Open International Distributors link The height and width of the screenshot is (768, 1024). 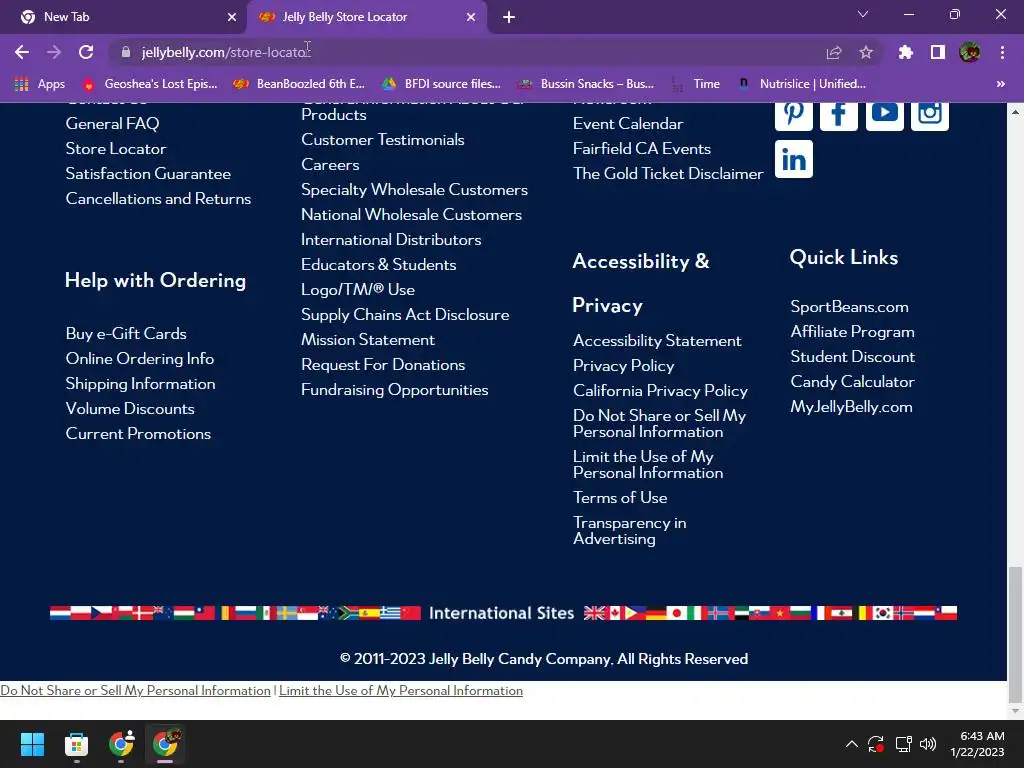point(391,240)
